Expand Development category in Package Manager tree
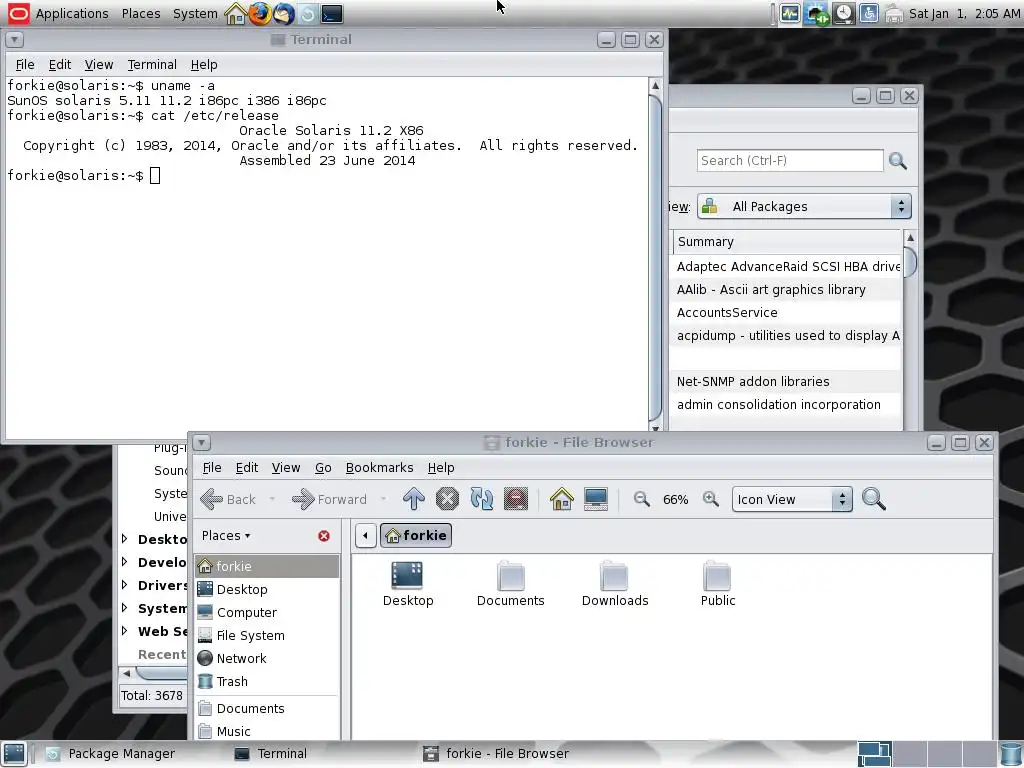The height and width of the screenshot is (768, 1024). coord(125,562)
